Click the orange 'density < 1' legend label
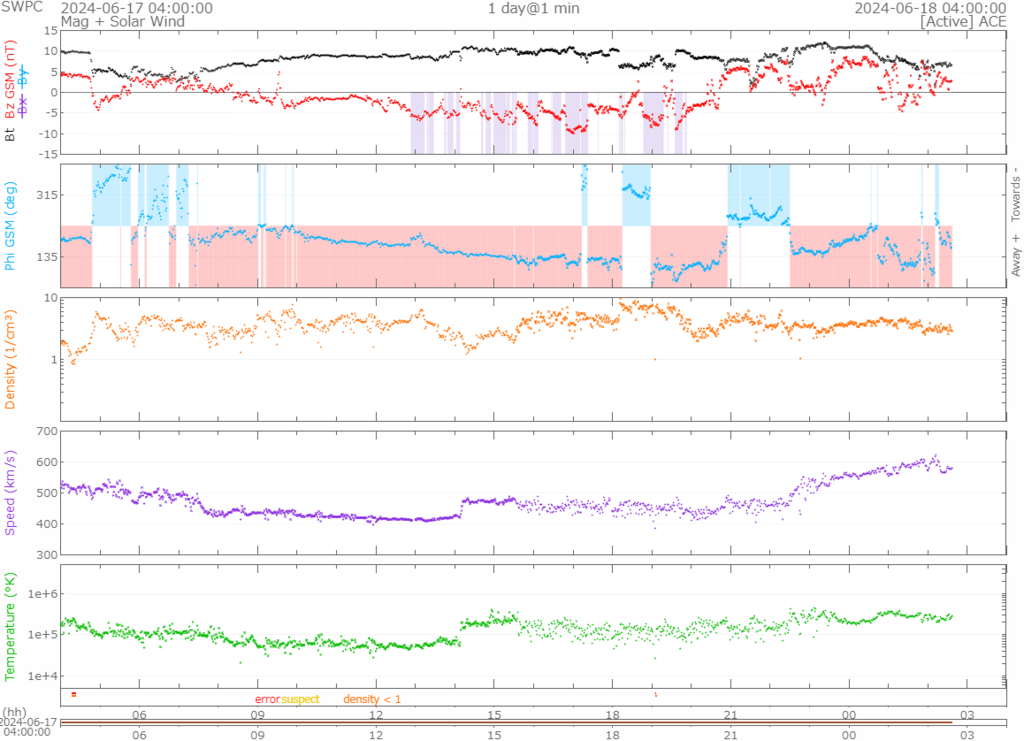Viewport: 1024px width, 741px height. [x=372, y=699]
